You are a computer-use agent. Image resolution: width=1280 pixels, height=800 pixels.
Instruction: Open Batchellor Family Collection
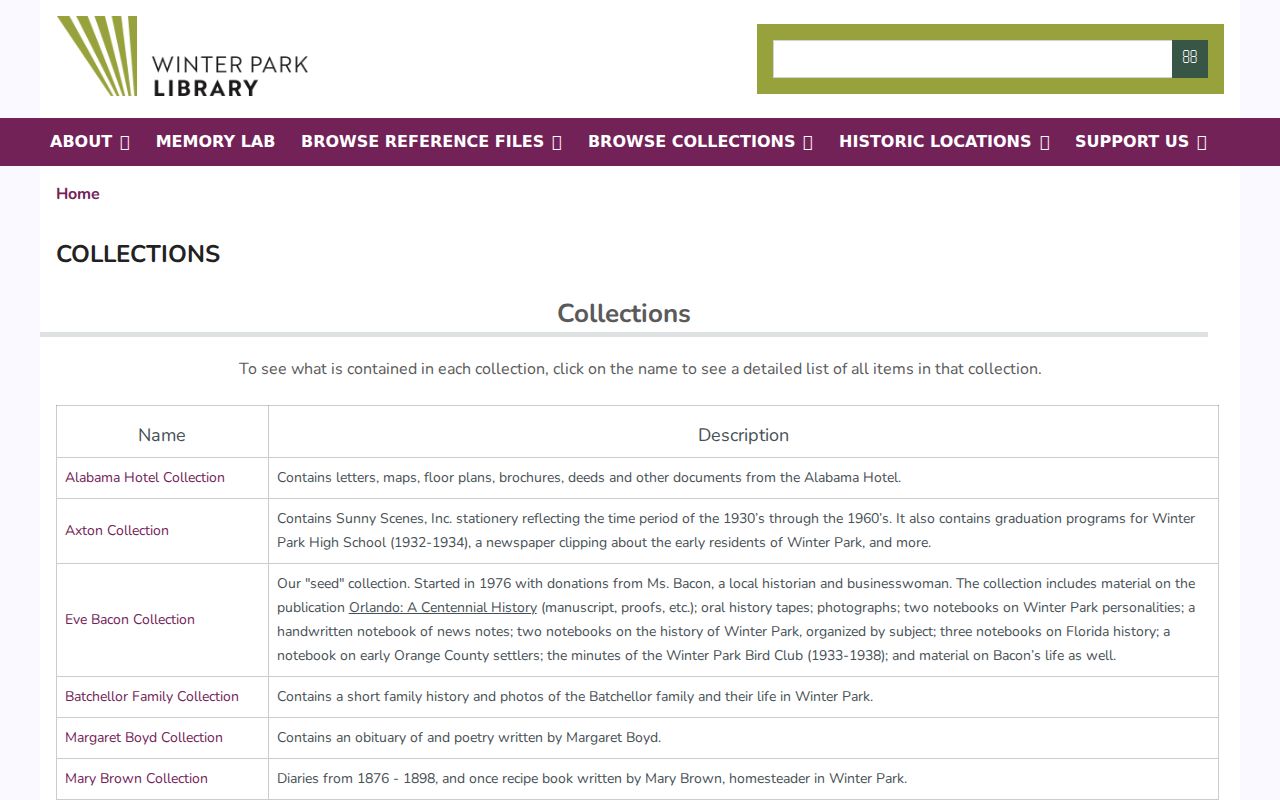coord(152,696)
